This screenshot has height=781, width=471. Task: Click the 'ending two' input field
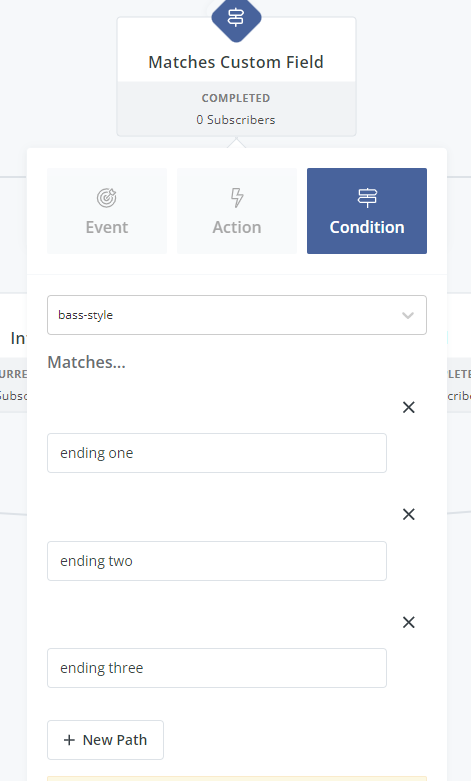click(x=217, y=561)
